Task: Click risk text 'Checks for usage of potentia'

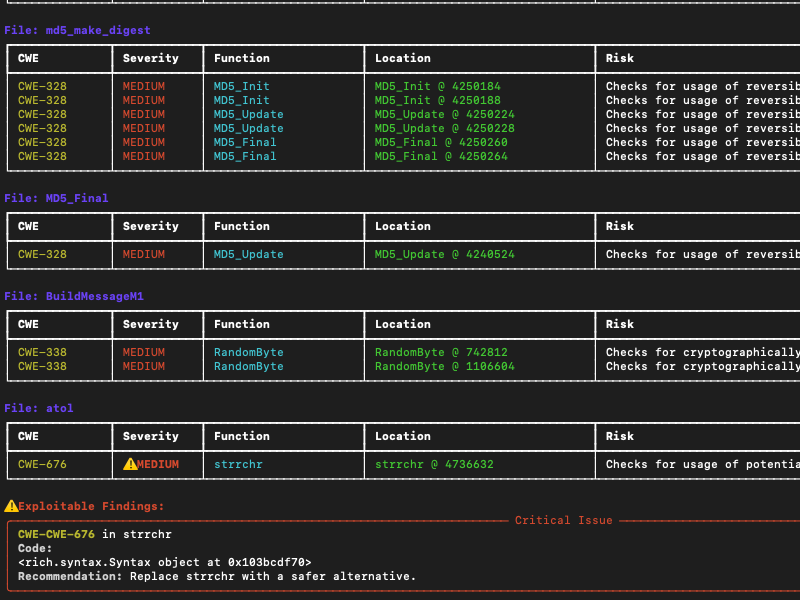Action: [x=703, y=464]
